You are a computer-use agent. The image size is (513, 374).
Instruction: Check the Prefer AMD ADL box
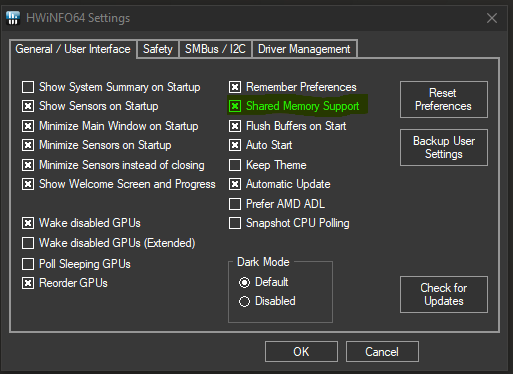[235, 204]
